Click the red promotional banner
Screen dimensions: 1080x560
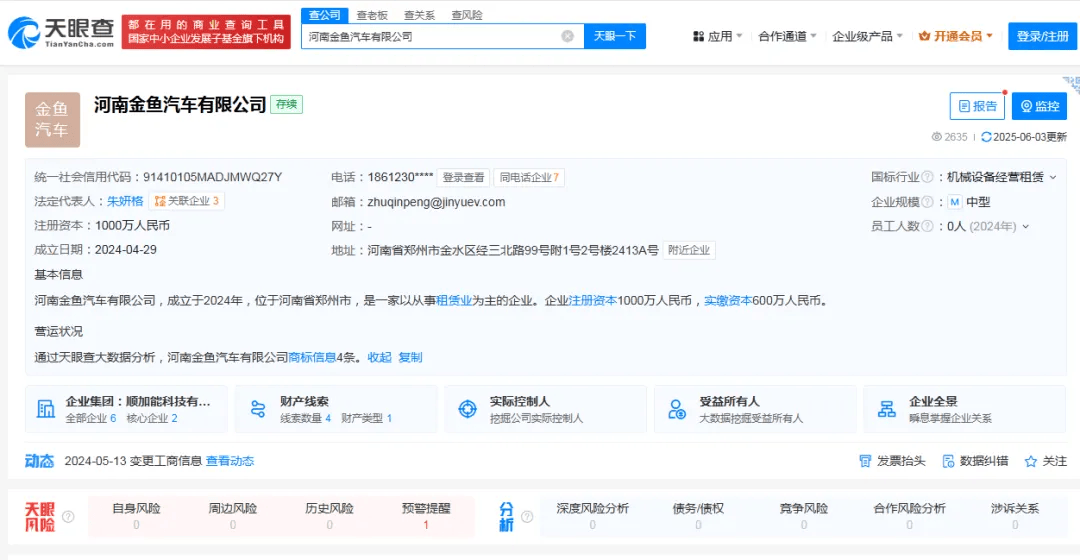(x=206, y=32)
